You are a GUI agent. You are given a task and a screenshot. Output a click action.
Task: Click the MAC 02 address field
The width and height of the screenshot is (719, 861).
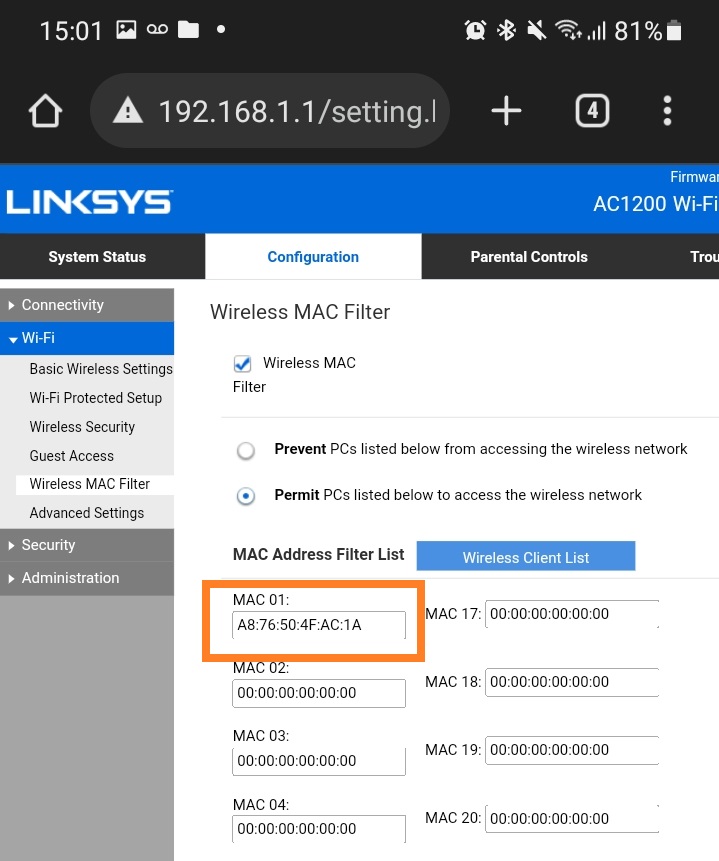(x=319, y=693)
